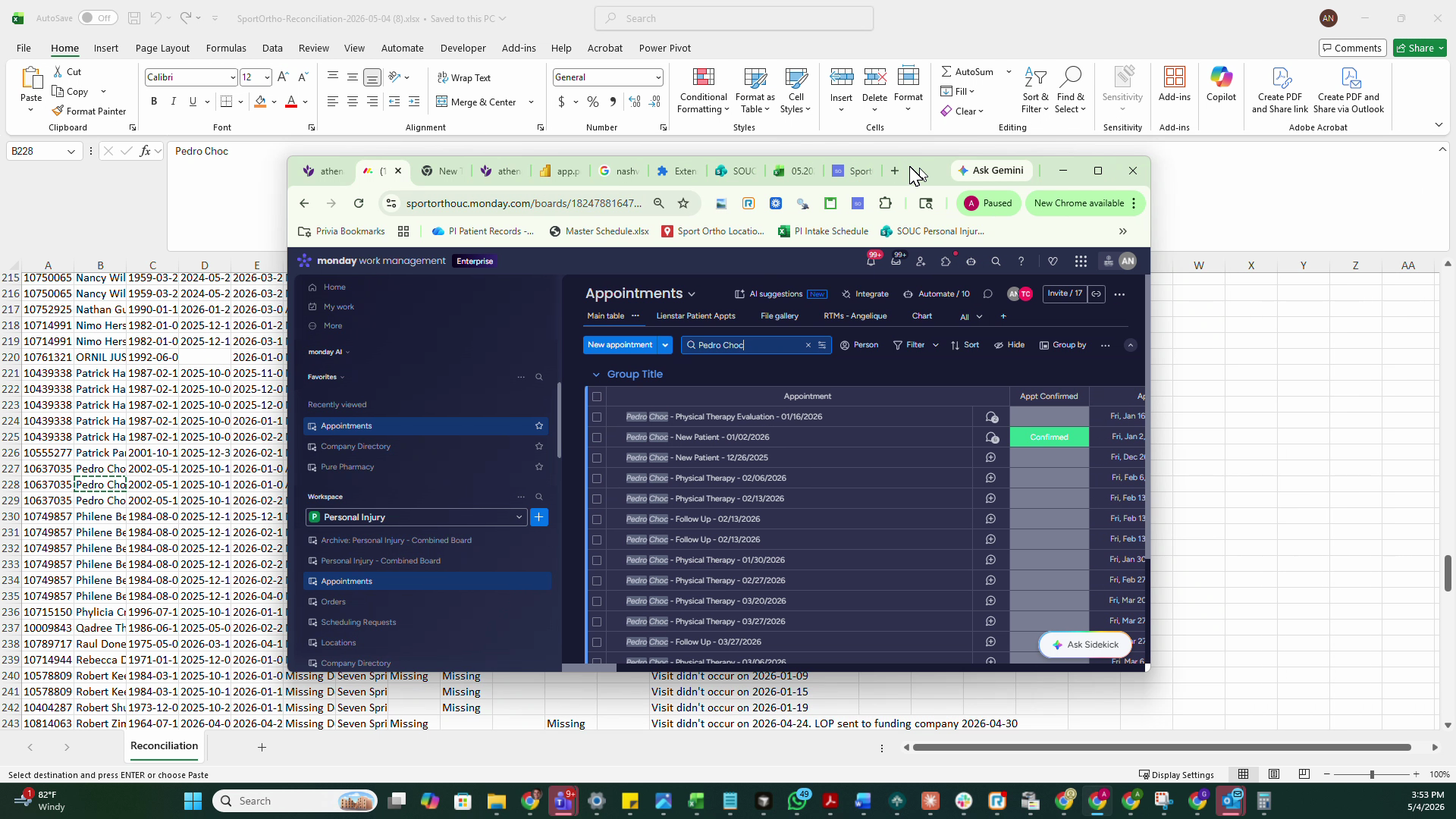Adjust the Excel zoom slider
This screenshot has width=1456, height=819.
point(1371,774)
